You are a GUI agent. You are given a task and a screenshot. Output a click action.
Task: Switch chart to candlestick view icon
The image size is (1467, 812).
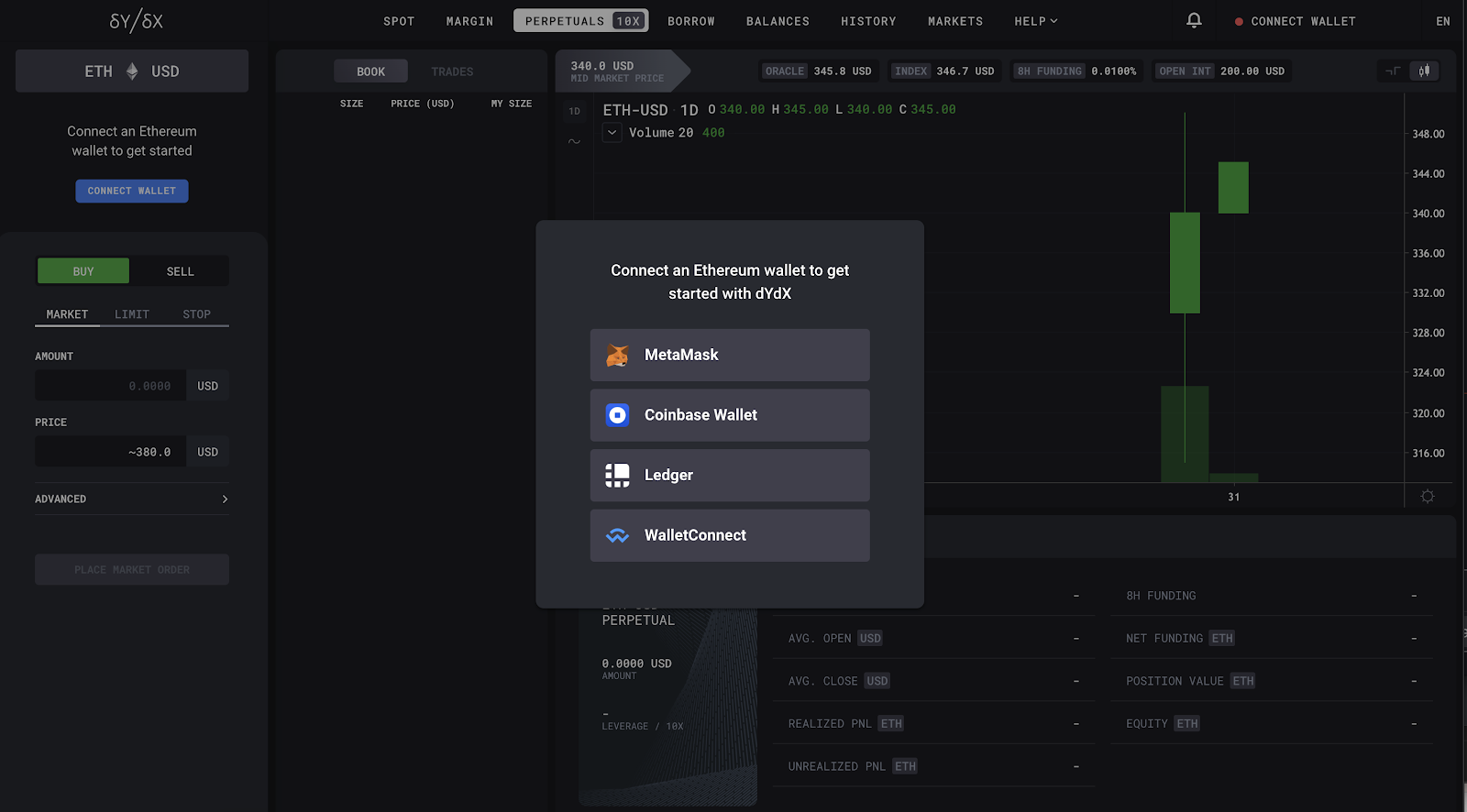1424,71
